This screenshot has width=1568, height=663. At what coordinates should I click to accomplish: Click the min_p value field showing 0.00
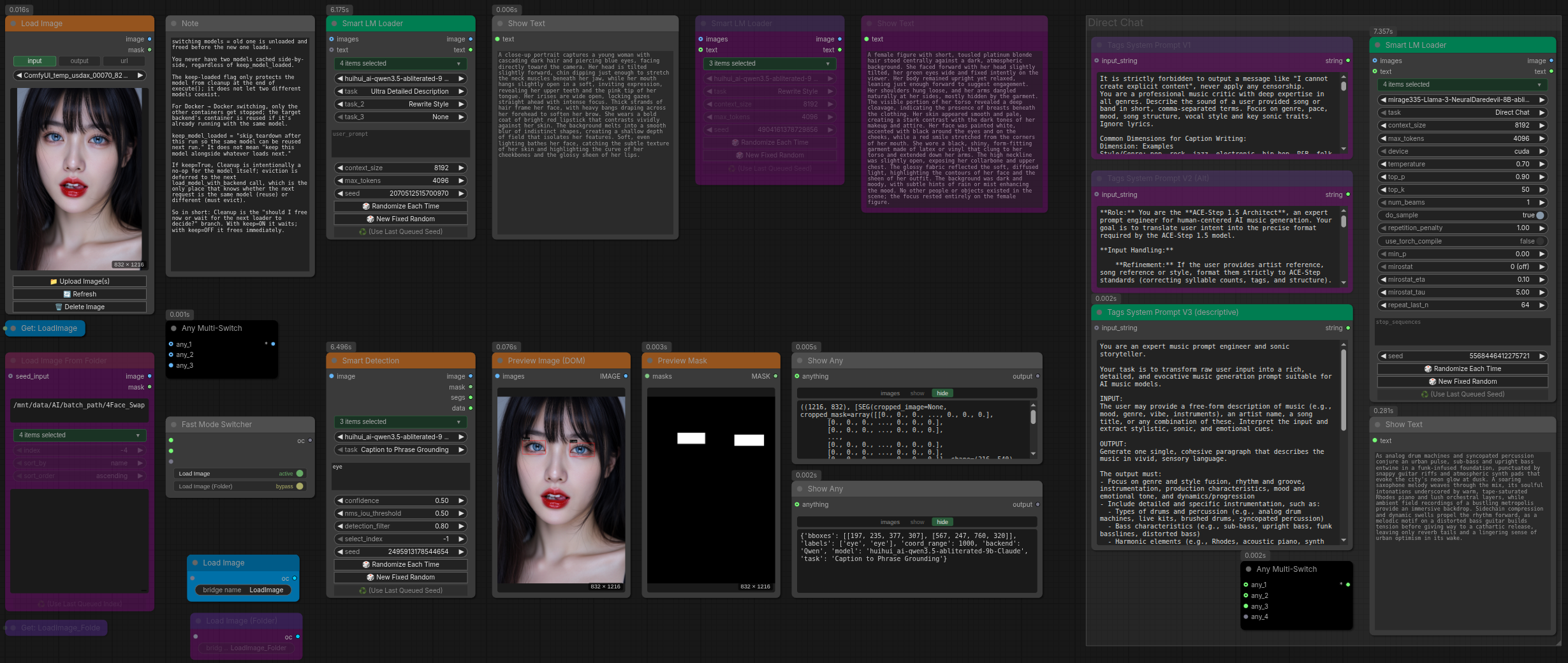1462,254
